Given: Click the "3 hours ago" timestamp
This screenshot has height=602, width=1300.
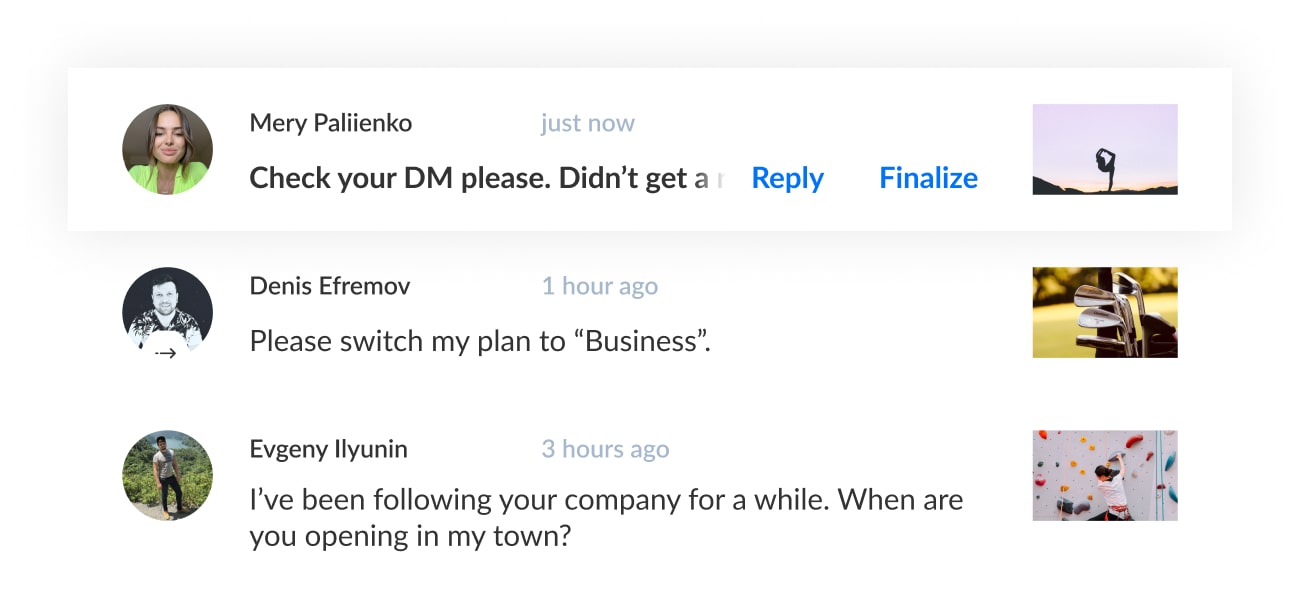Looking at the screenshot, I should pos(605,449).
